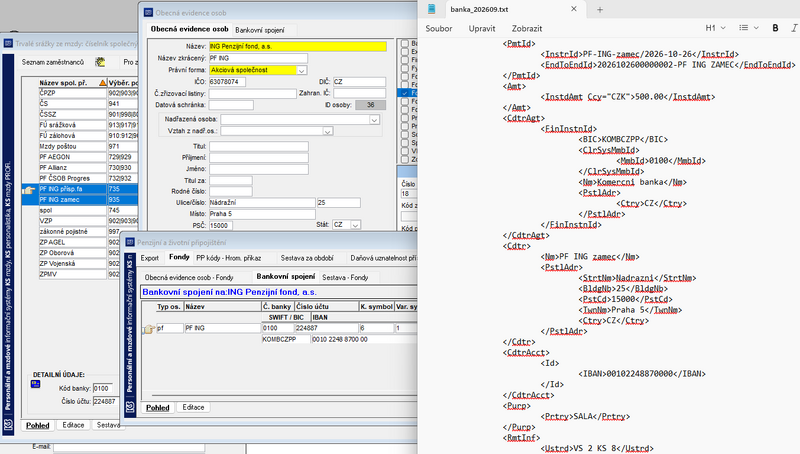
Task: Check the Ex checkbox in the list
Action: (x=405, y=52)
